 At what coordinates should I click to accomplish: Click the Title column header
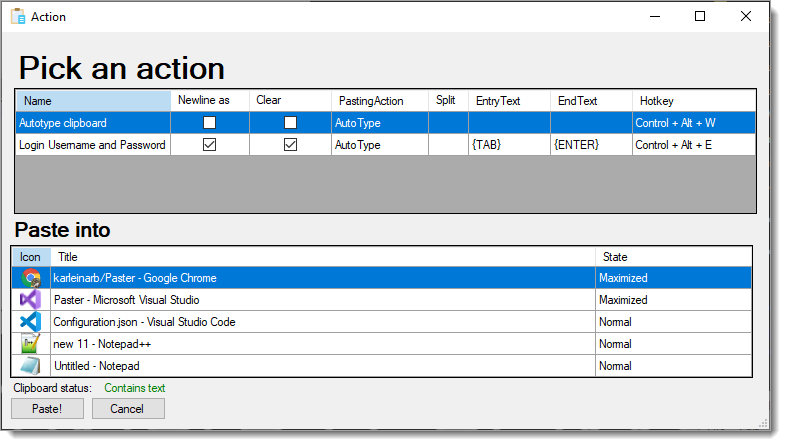pos(323,257)
